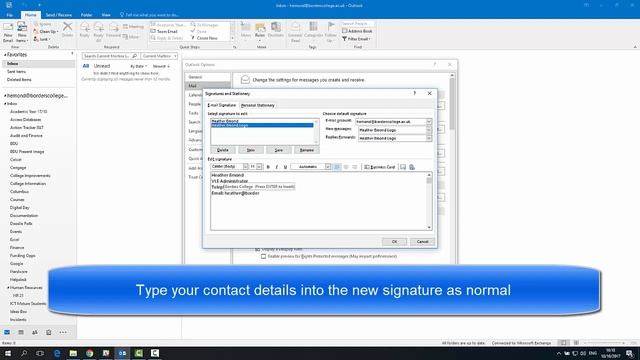Click the Rename signature button
Screen dimensions: 640x360
coord(307,150)
